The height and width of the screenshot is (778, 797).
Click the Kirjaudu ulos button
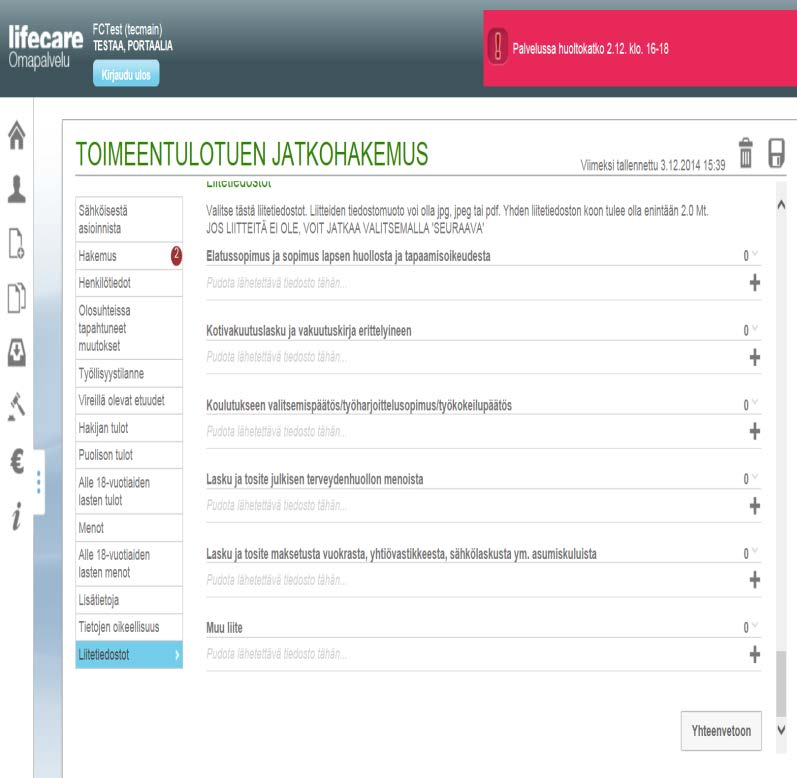tap(126, 74)
